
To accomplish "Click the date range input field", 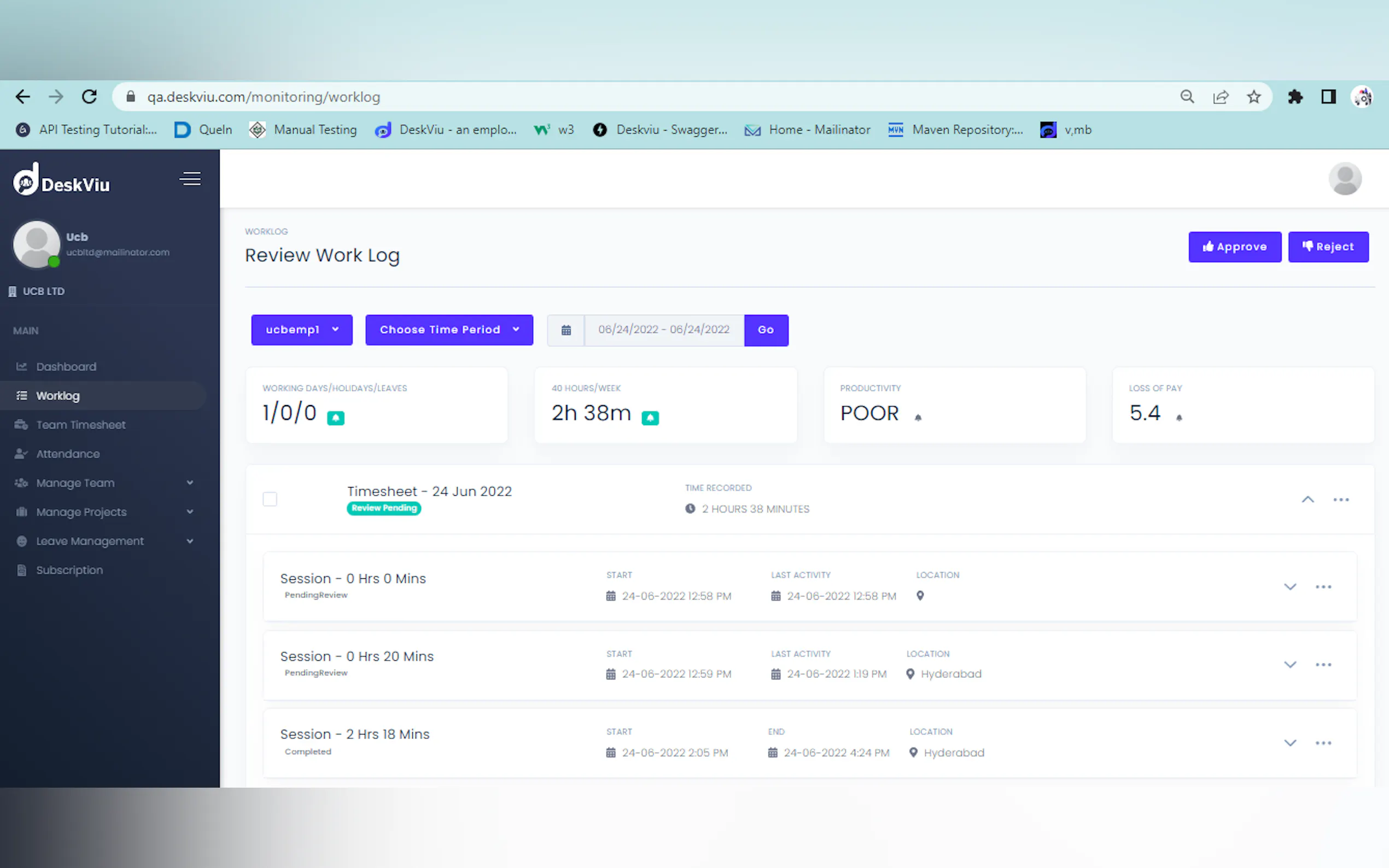I will point(663,330).
